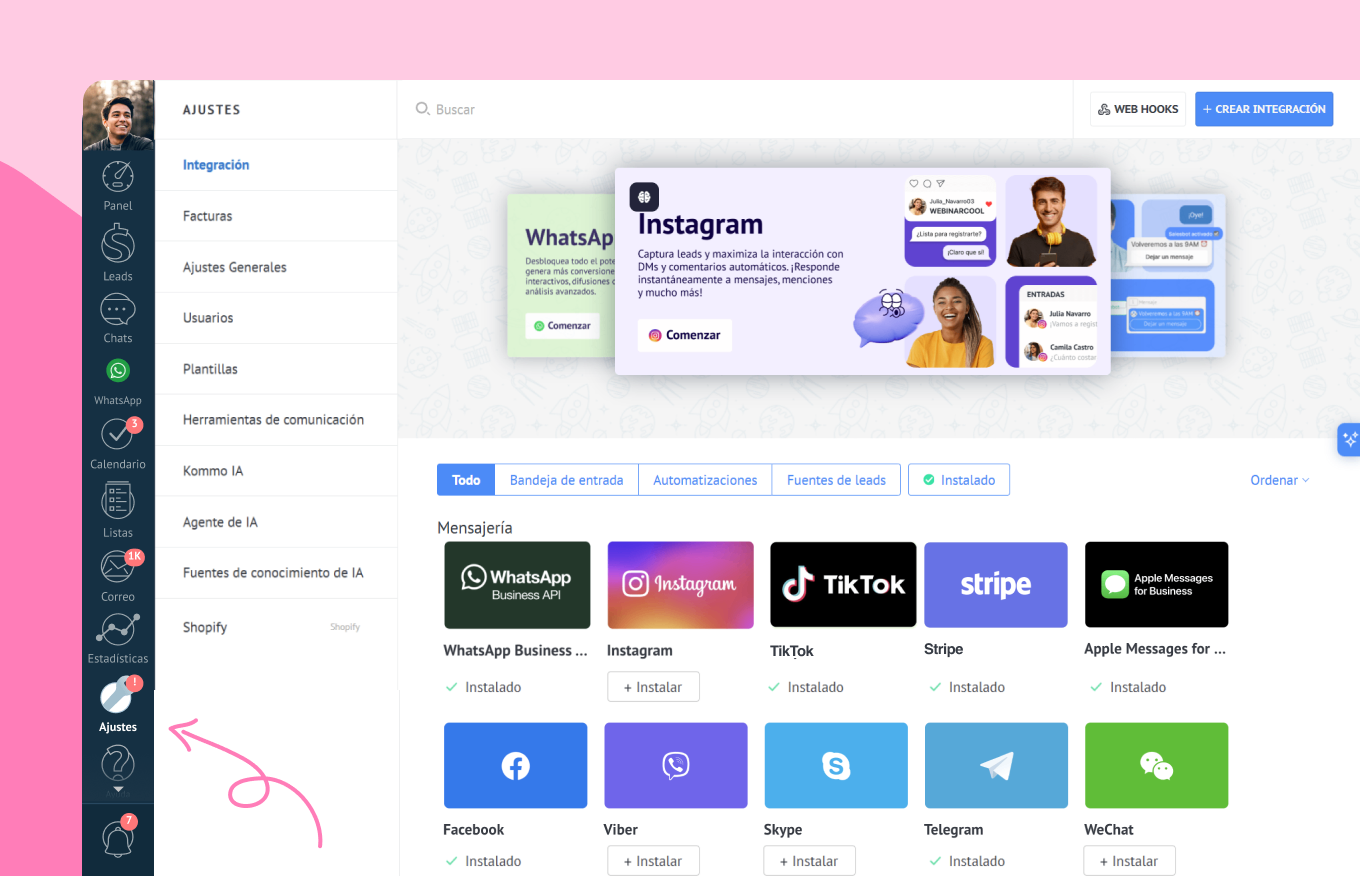Open the notifications bell icon
Viewport: 1360px width, 876px height.
pyautogui.click(x=118, y=838)
